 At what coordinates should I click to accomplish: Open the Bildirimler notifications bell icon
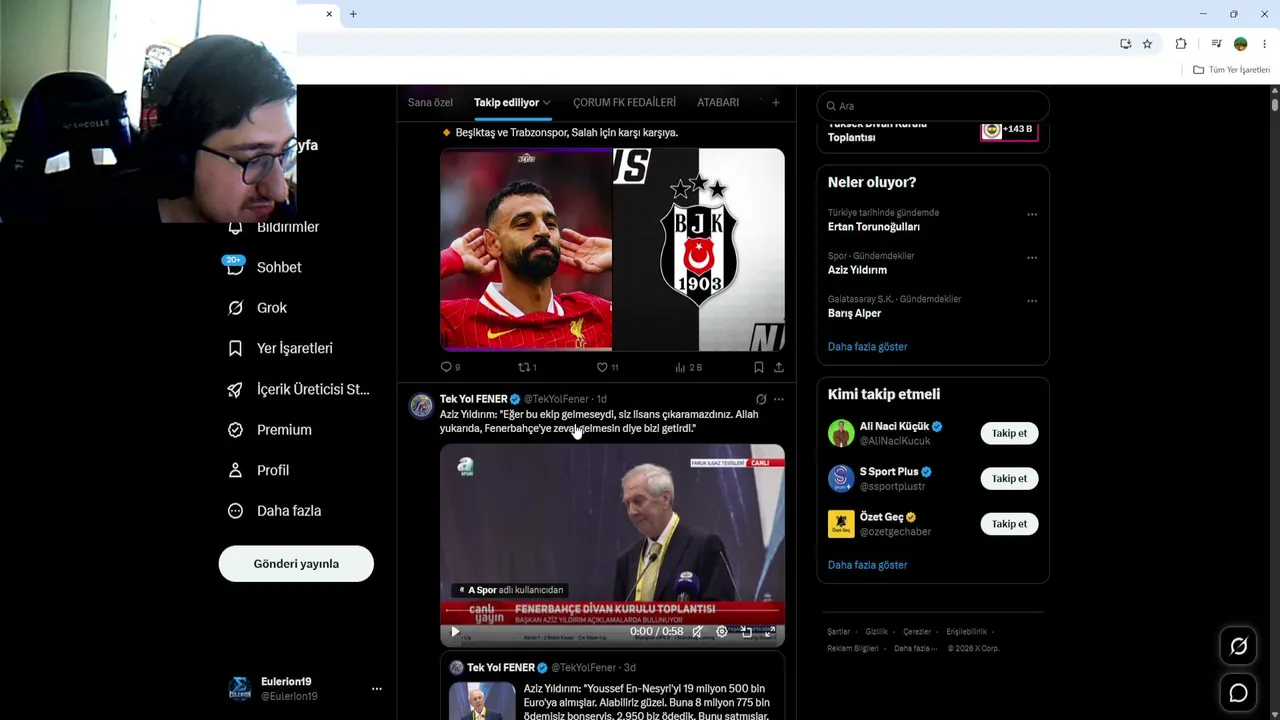point(235,227)
